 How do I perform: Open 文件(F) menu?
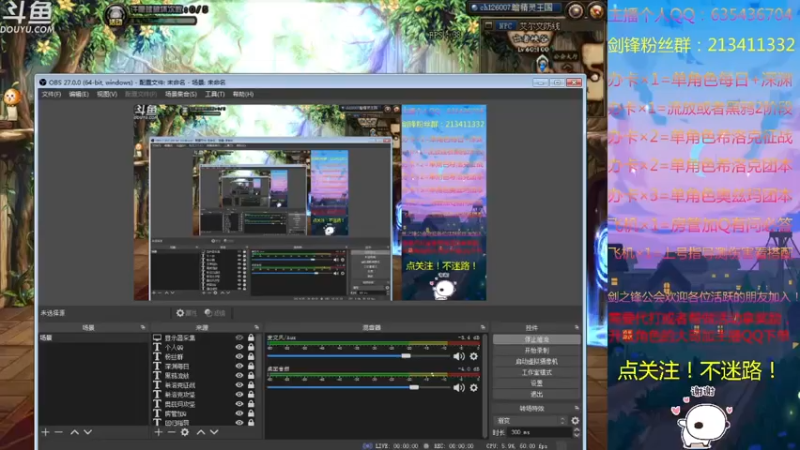(x=51, y=94)
